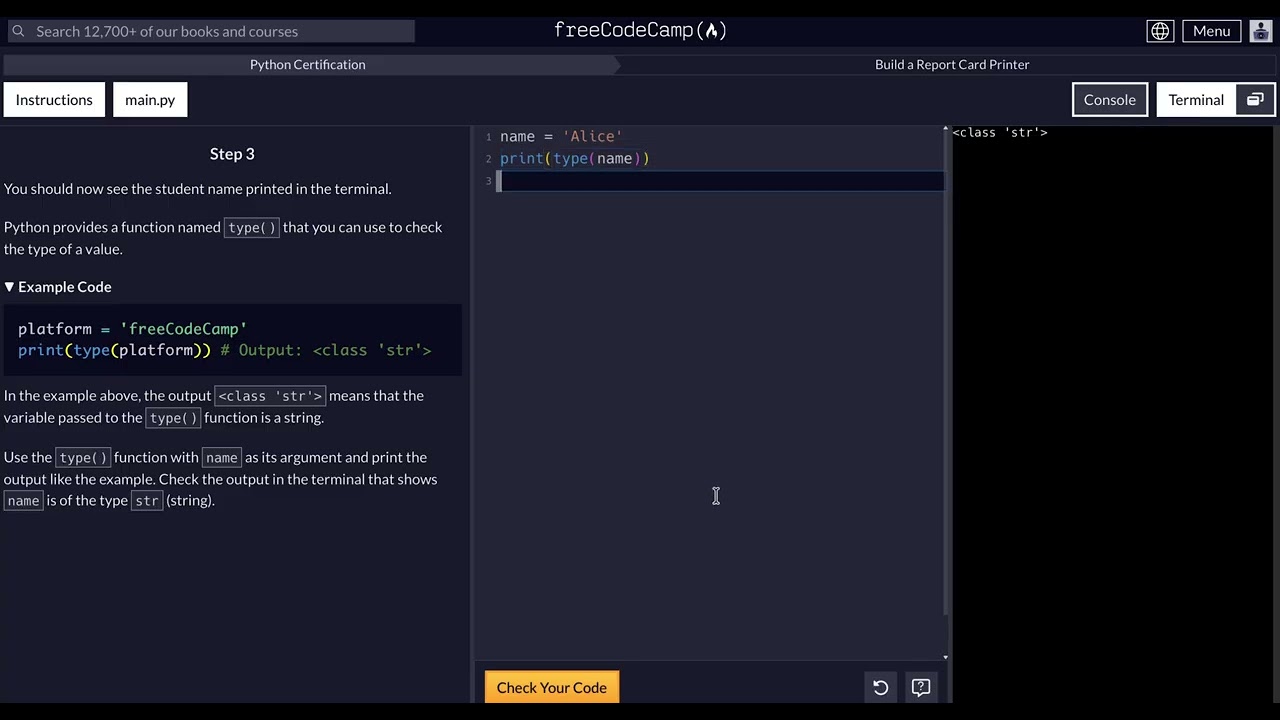Screen dimensions: 1280x720
Task: Open the main.py tab
Action: [x=150, y=100]
